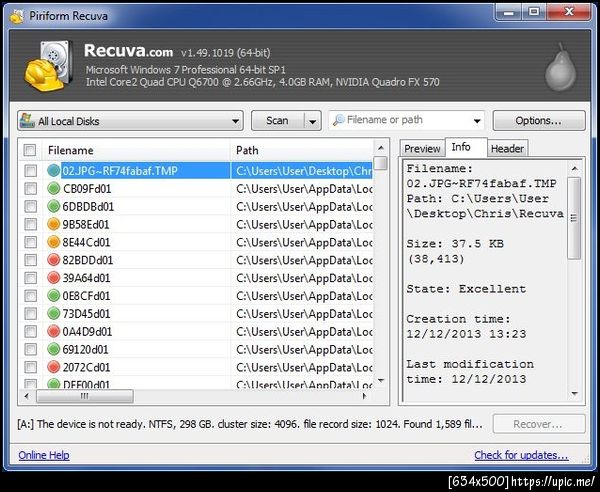Open the Options dialog
This screenshot has width=600, height=492.
pyautogui.click(x=539, y=121)
